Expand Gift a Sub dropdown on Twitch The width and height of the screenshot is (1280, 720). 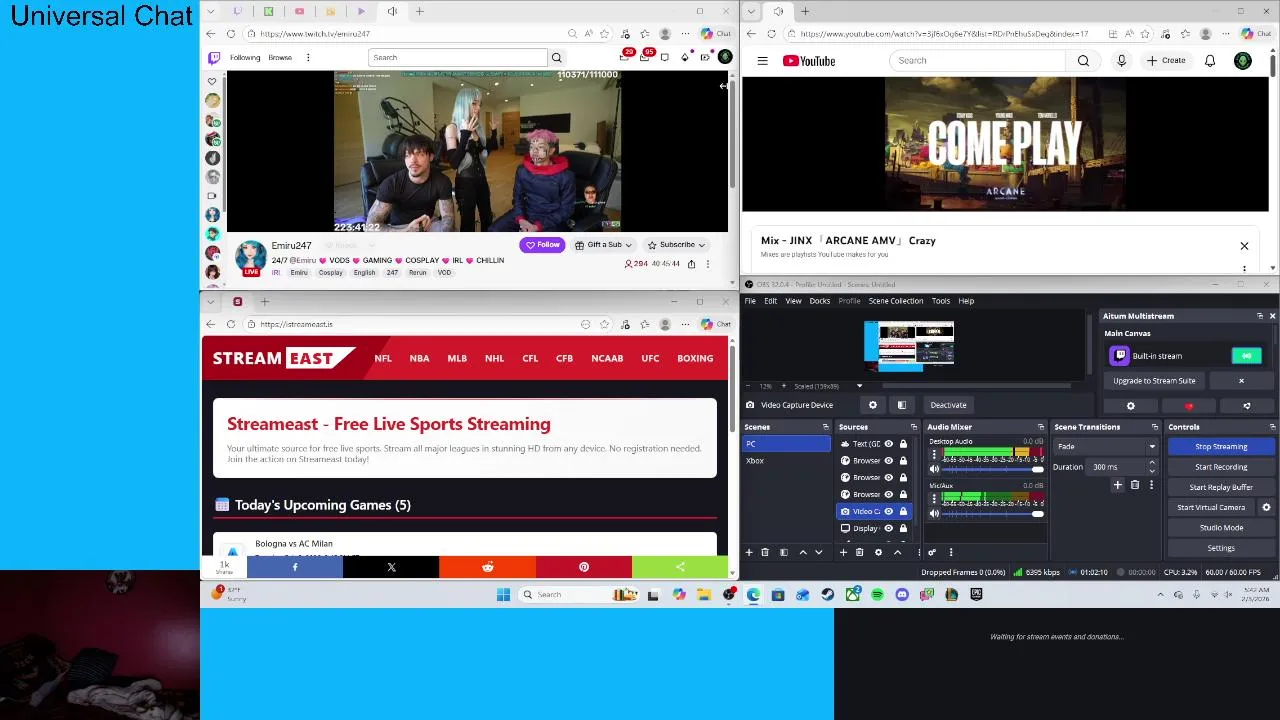(630, 245)
